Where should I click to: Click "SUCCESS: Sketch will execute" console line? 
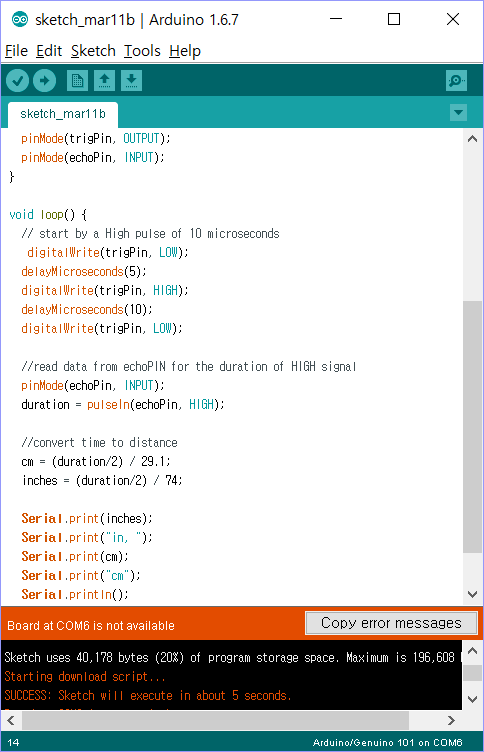pos(148,696)
